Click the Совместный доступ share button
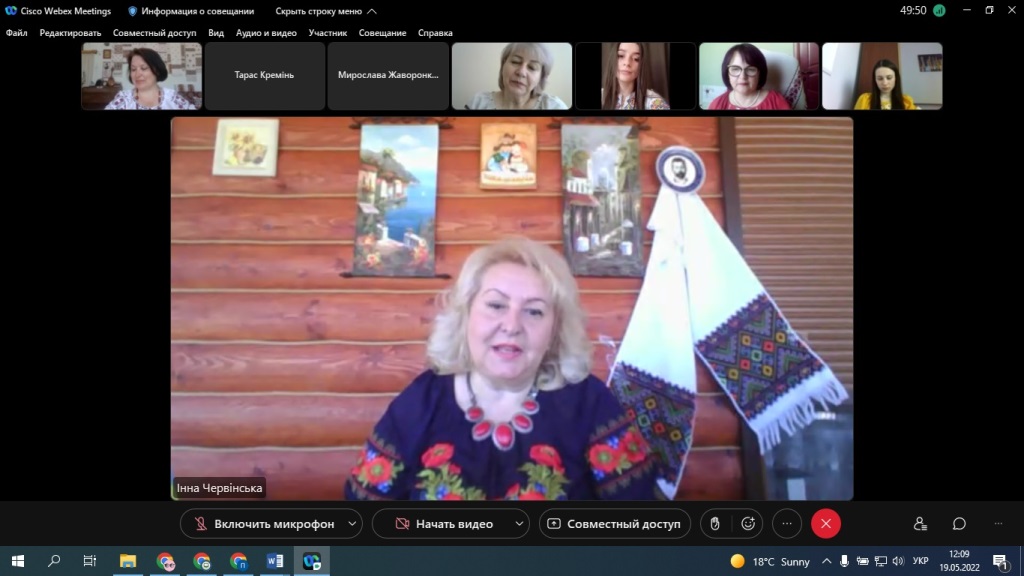This screenshot has width=1024, height=576. tap(613, 523)
